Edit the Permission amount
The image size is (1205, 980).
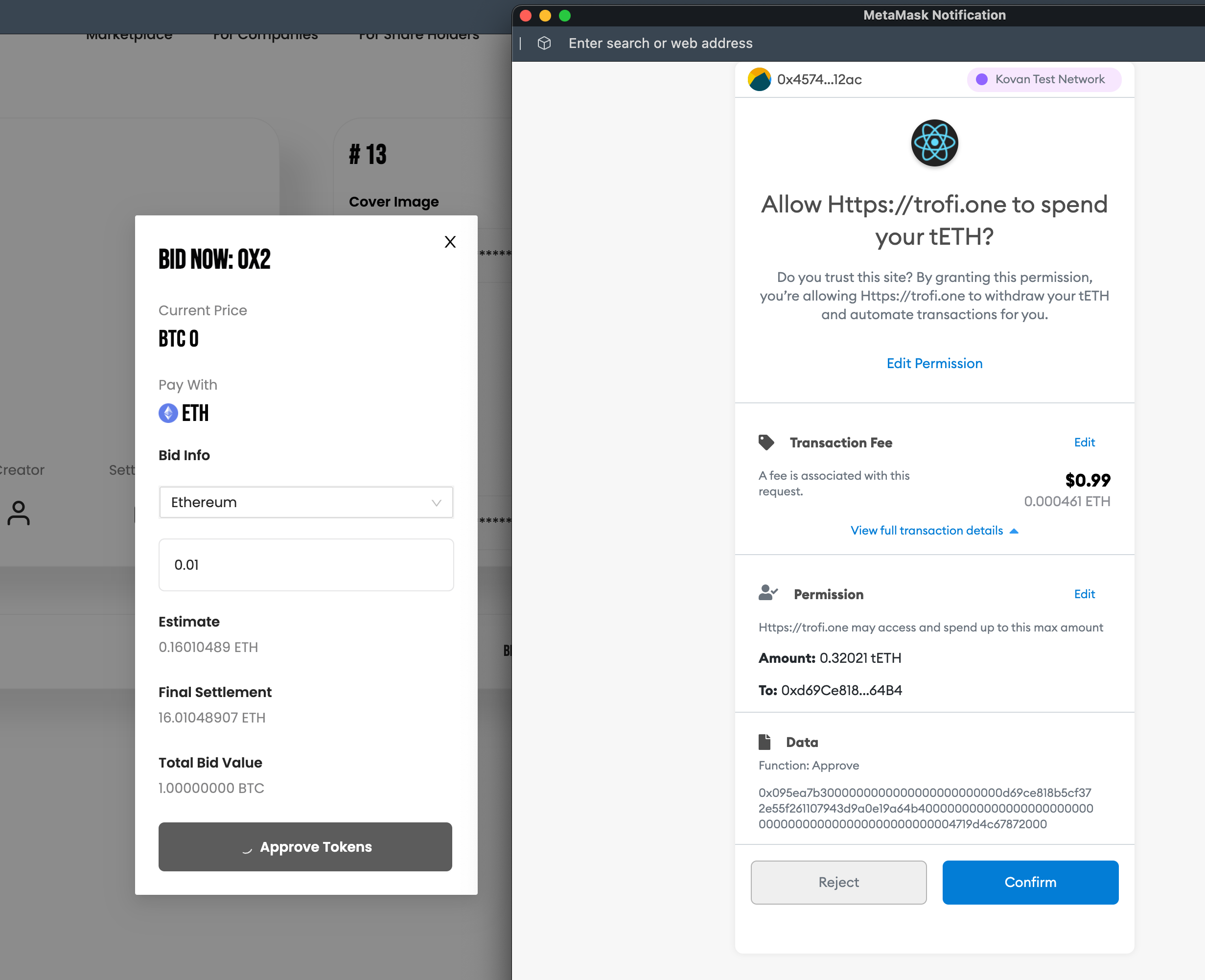click(1084, 594)
